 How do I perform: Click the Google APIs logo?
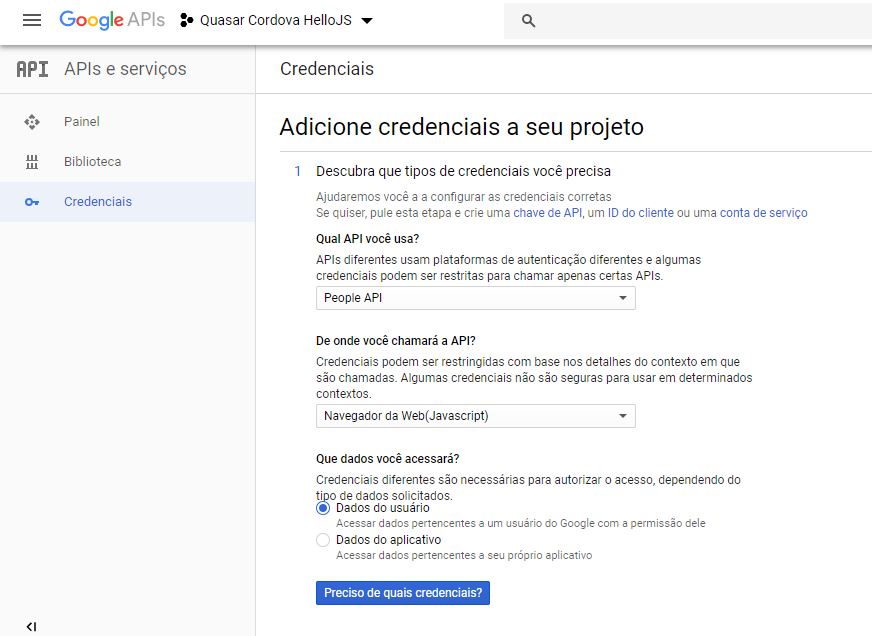tap(111, 20)
